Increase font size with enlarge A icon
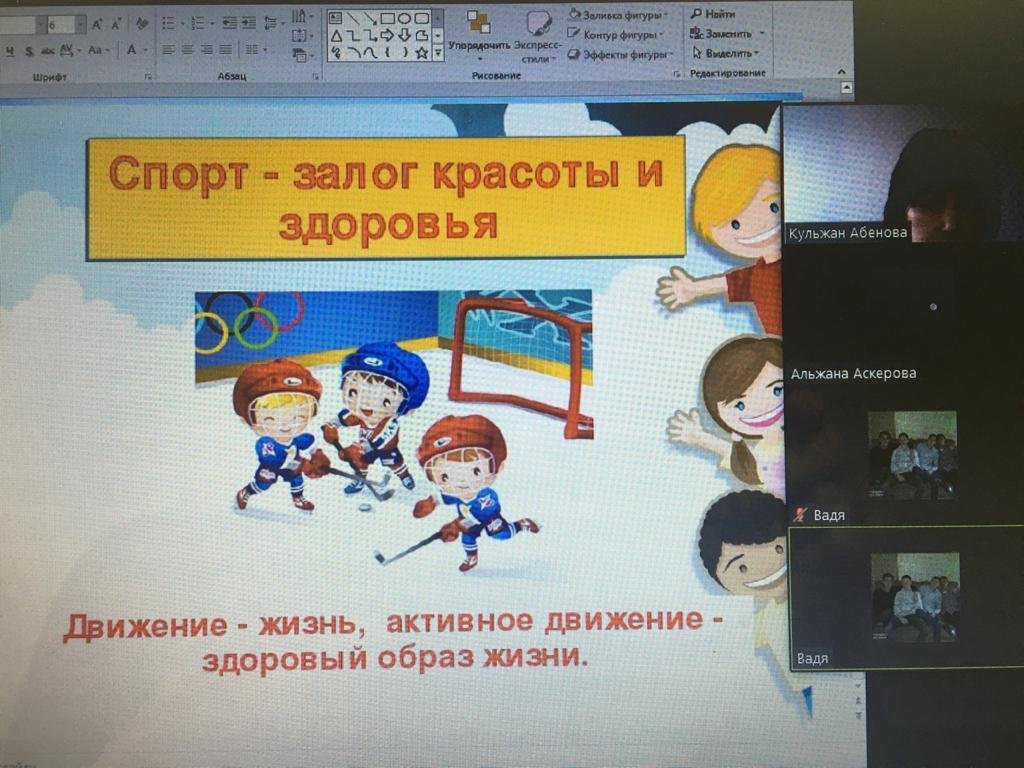This screenshot has width=1024, height=768. tap(98, 23)
